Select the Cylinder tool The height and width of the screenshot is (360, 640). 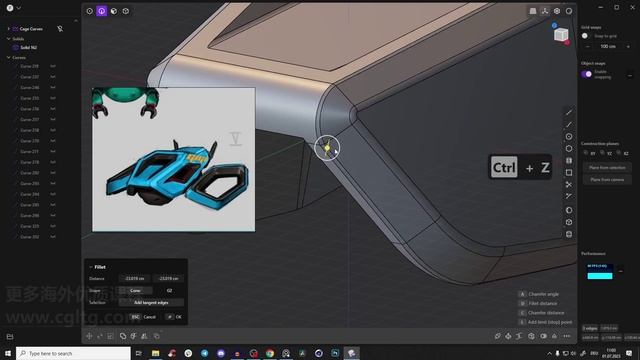click(569, 234)
